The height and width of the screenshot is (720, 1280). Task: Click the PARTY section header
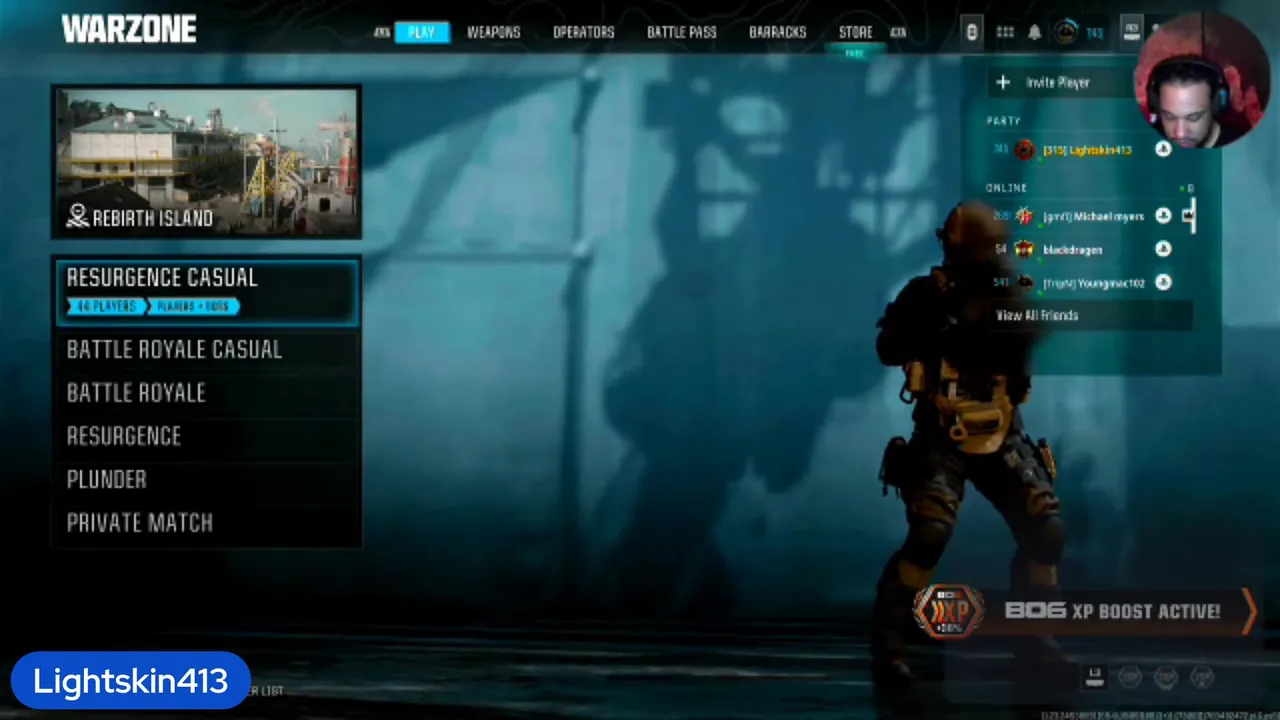[1003, 121]
